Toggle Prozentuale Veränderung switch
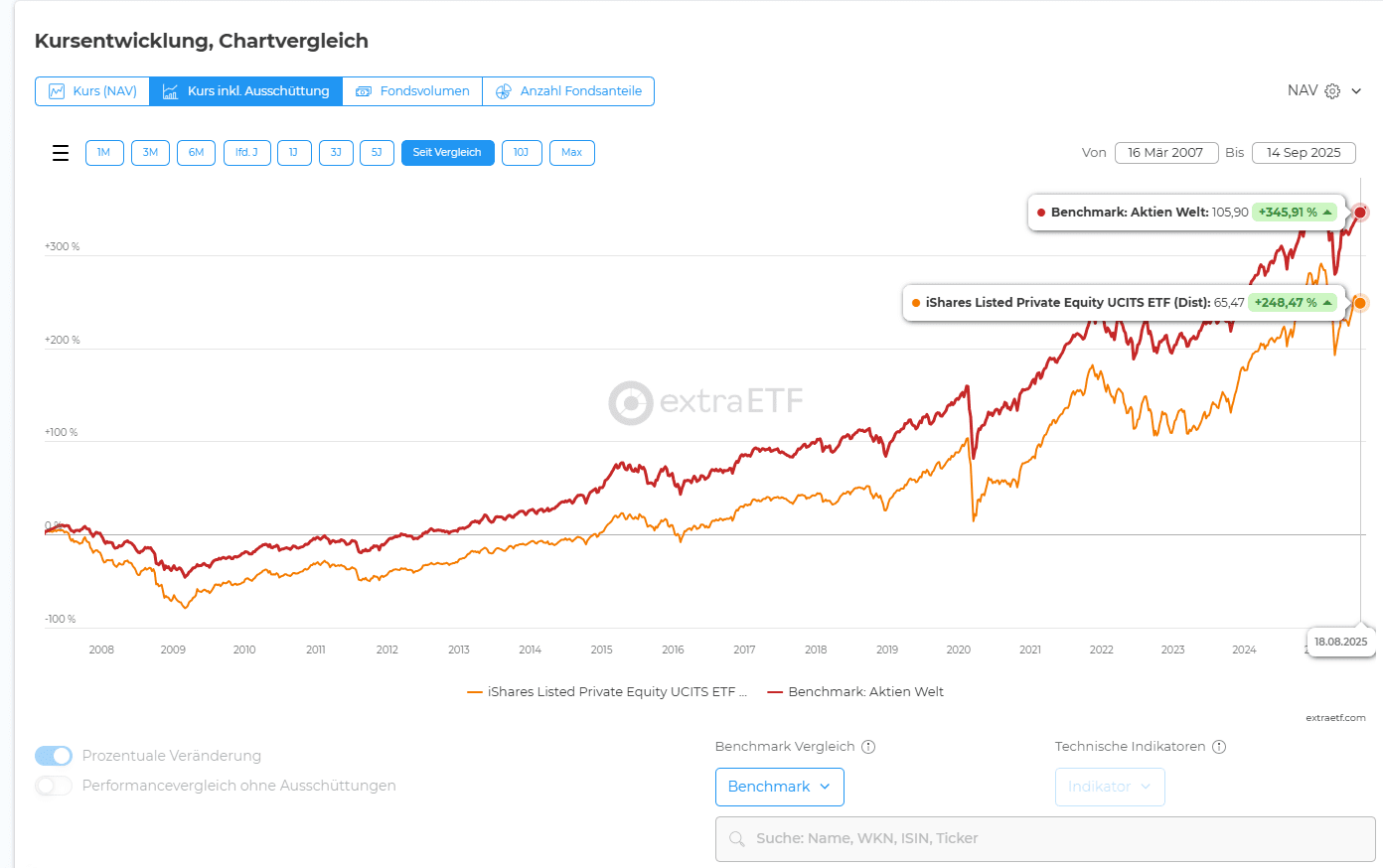 54,756
